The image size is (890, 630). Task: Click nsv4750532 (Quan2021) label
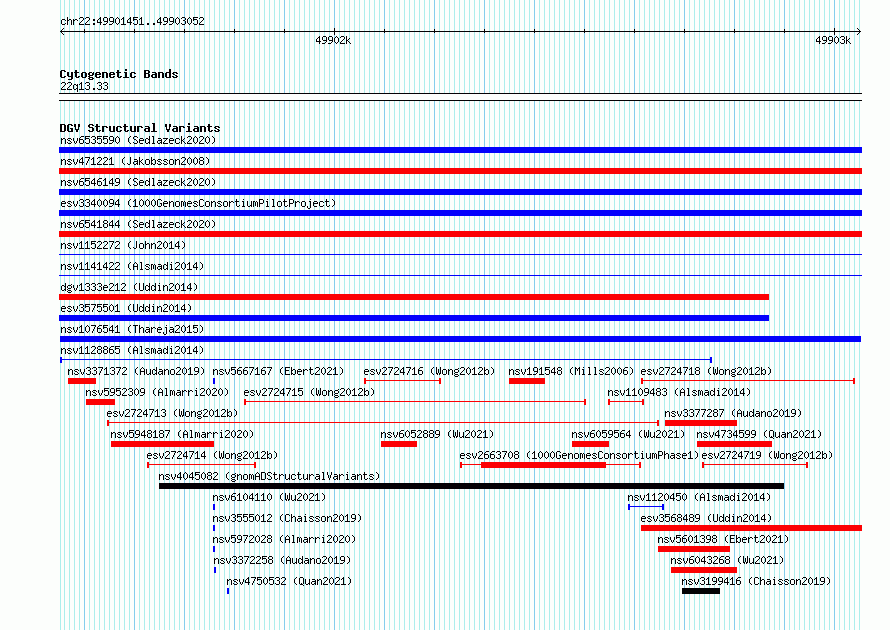[x=289, y=581]
